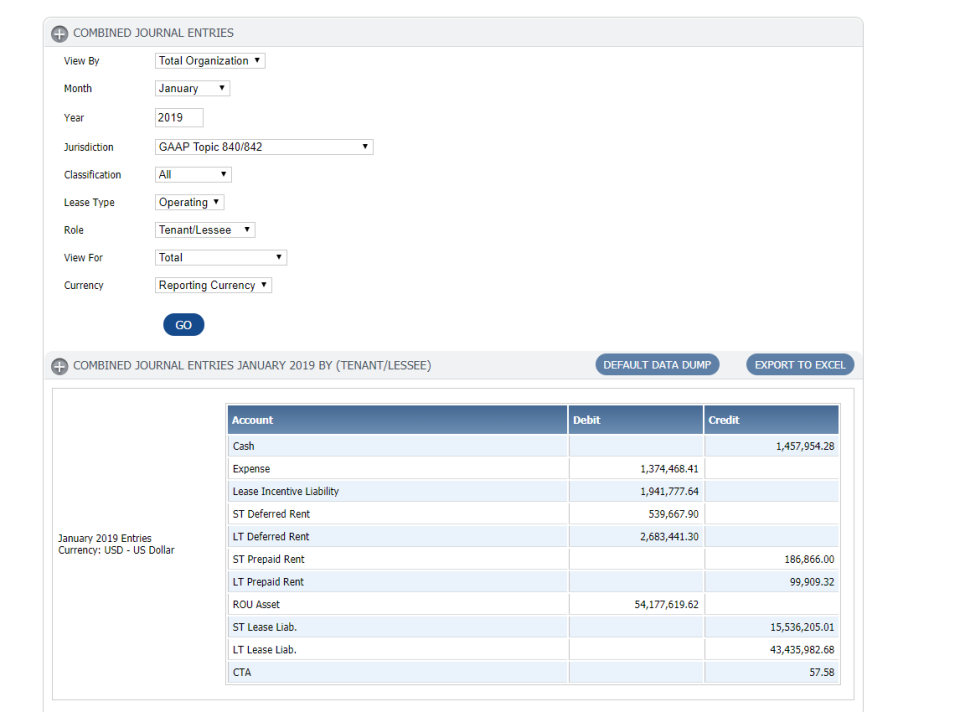Click the Currency dropdown arrow
Viewport: 960px width, 712px height.
coord(263,285)
